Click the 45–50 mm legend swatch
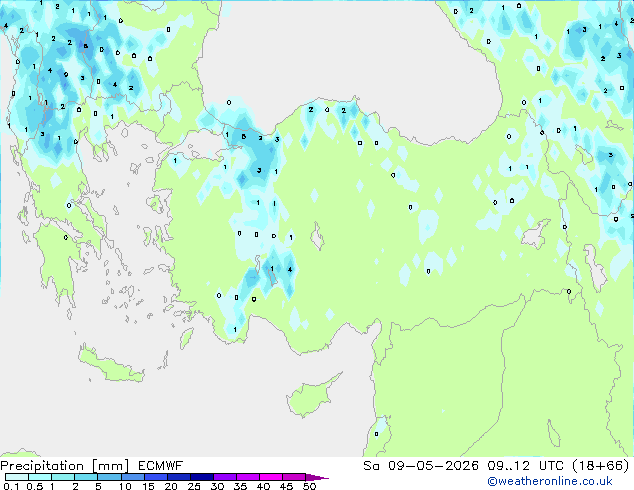The width and height of the screenshot is (634, 490). [x=294, y=477]
